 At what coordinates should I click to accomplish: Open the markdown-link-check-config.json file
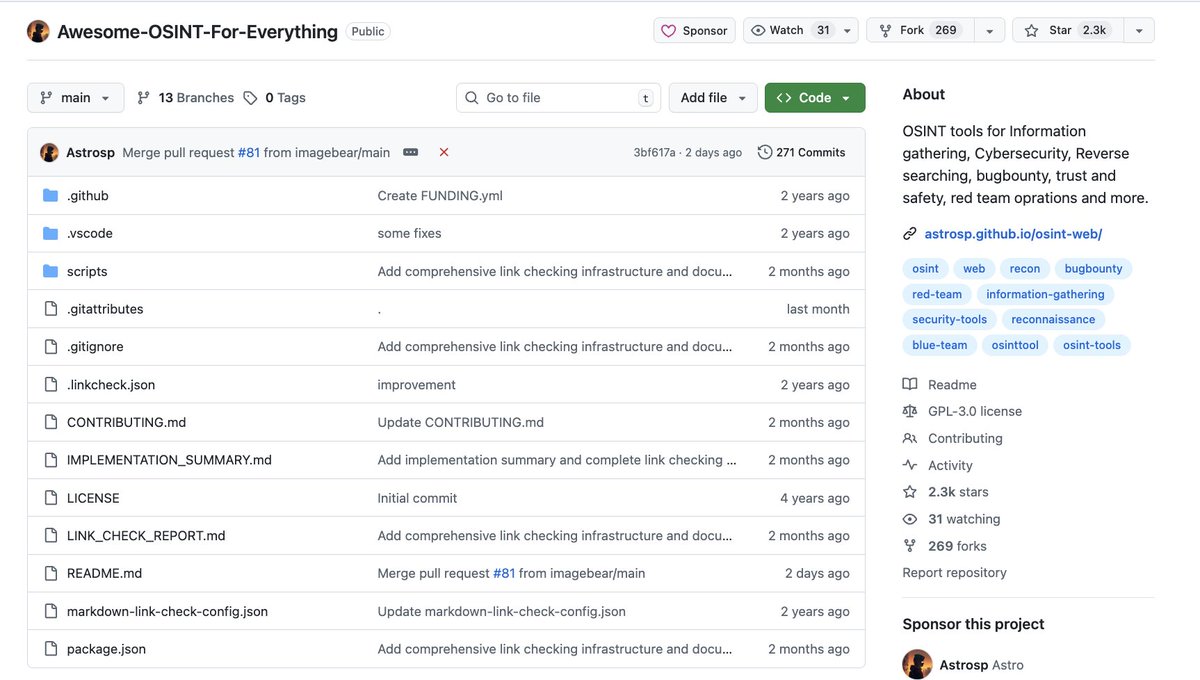tap(167, 611)
